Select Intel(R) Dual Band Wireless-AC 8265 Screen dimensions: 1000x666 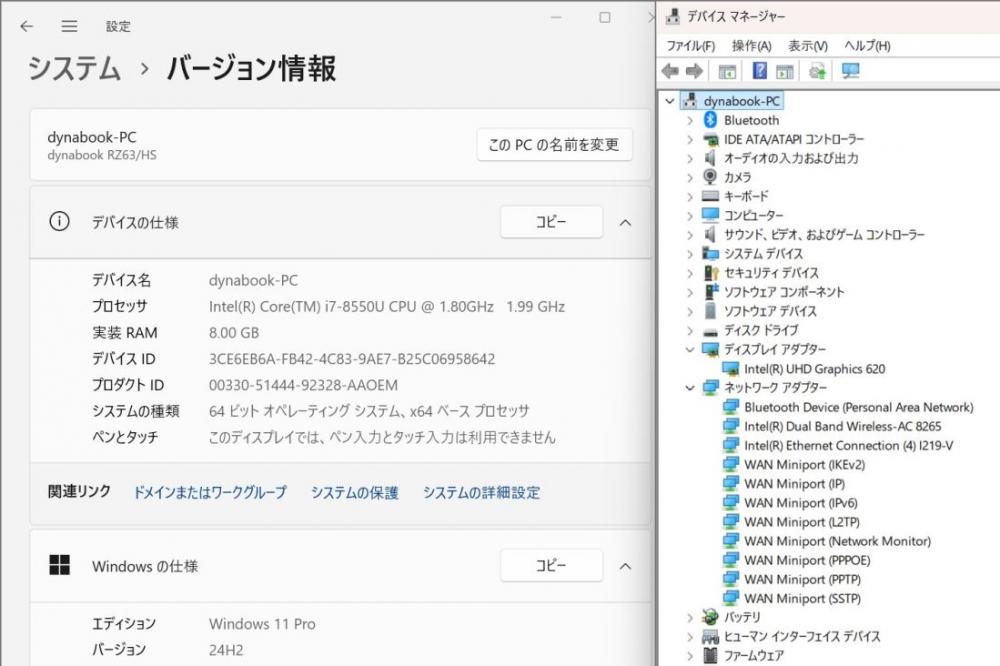(x=842, y=426)
